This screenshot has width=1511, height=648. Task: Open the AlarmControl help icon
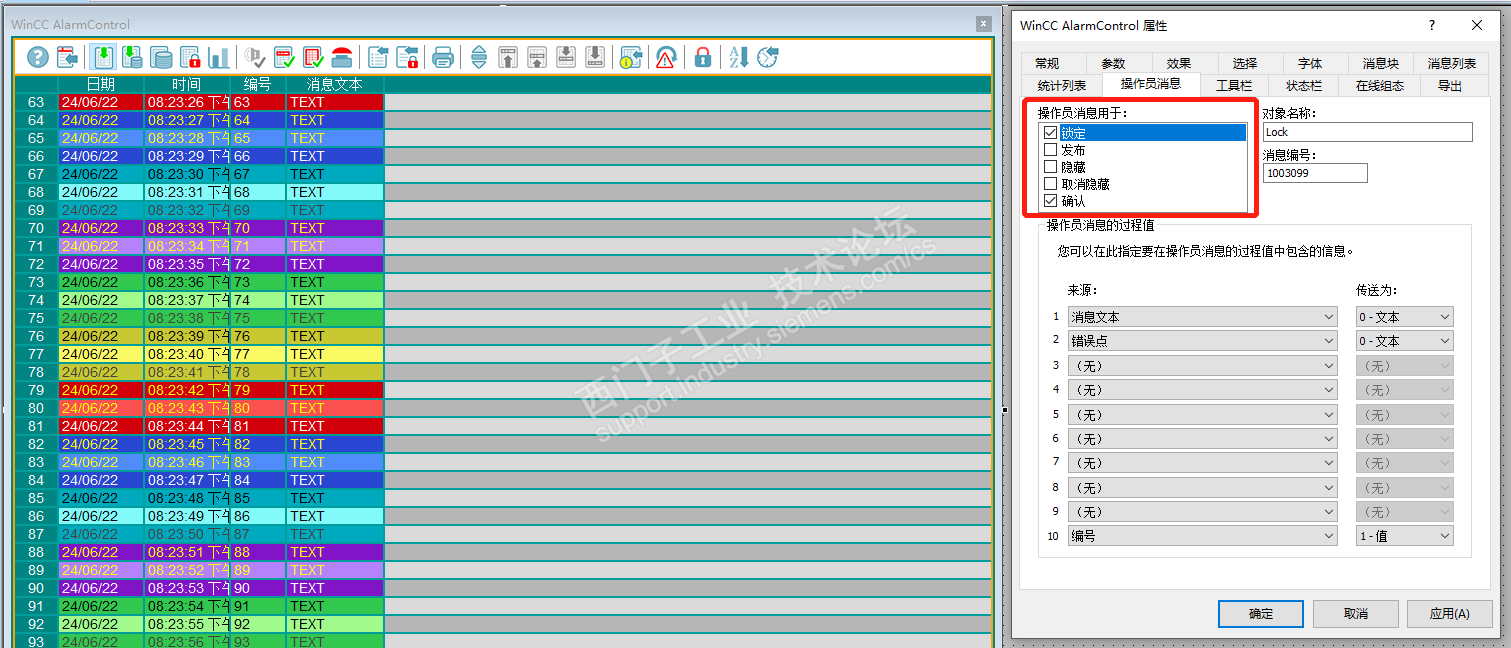point(38,57)
